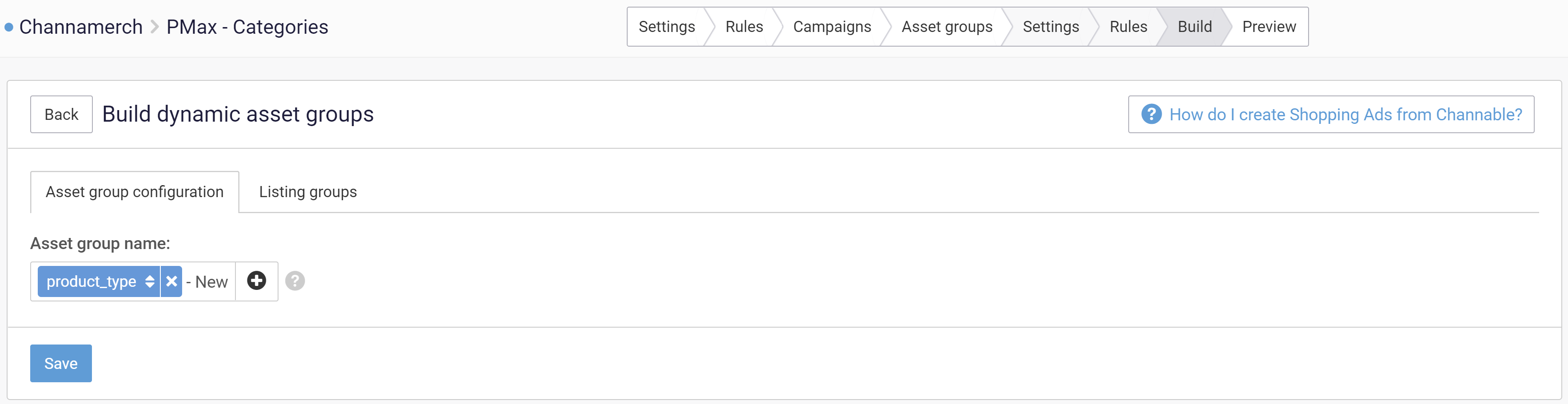Click the Channamerch breadcrumb
1568x404 pixels.
point(81,27)
